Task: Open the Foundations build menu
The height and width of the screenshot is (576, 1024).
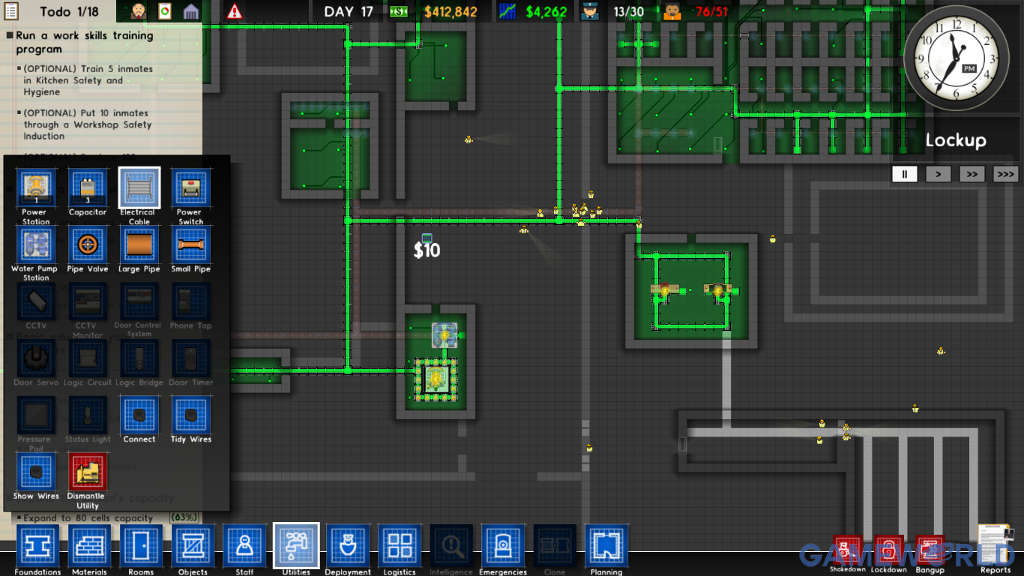Action: coord(37,546)
